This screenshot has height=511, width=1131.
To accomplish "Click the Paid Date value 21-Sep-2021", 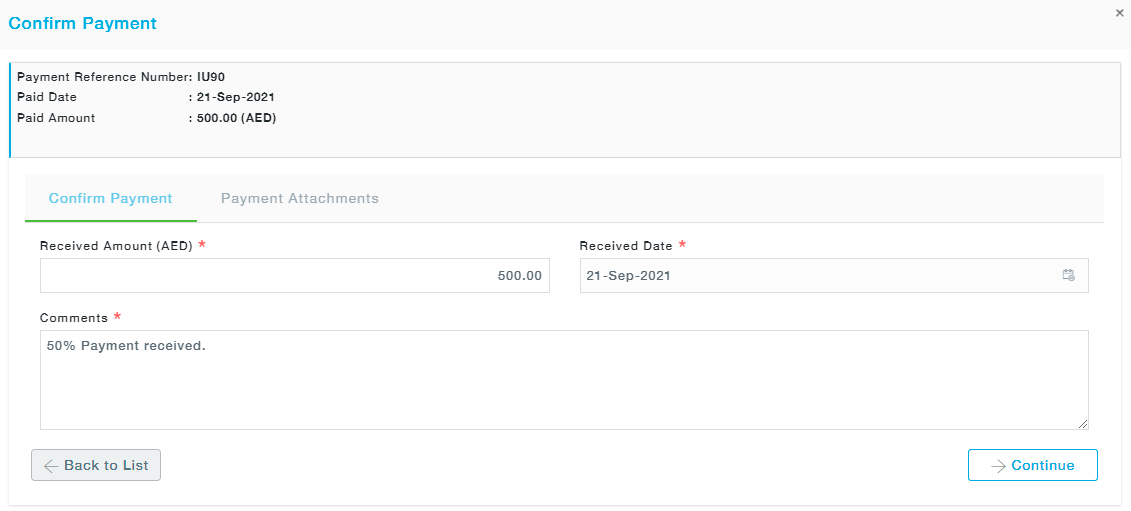I will click(236, 98).
